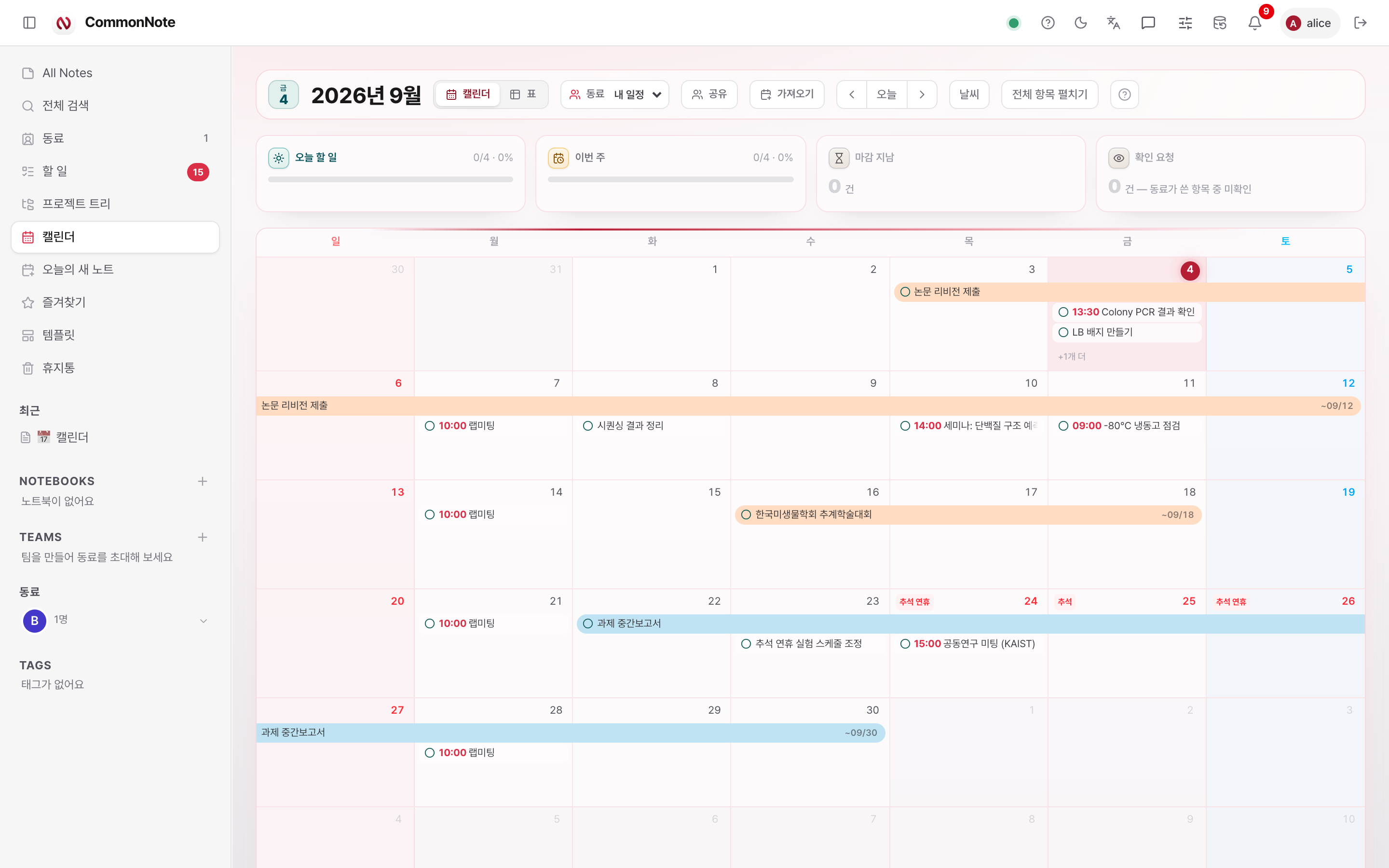Click the CommonNote logo icon
Screen dimensions: 1389x868
click(x=64, y=22)
